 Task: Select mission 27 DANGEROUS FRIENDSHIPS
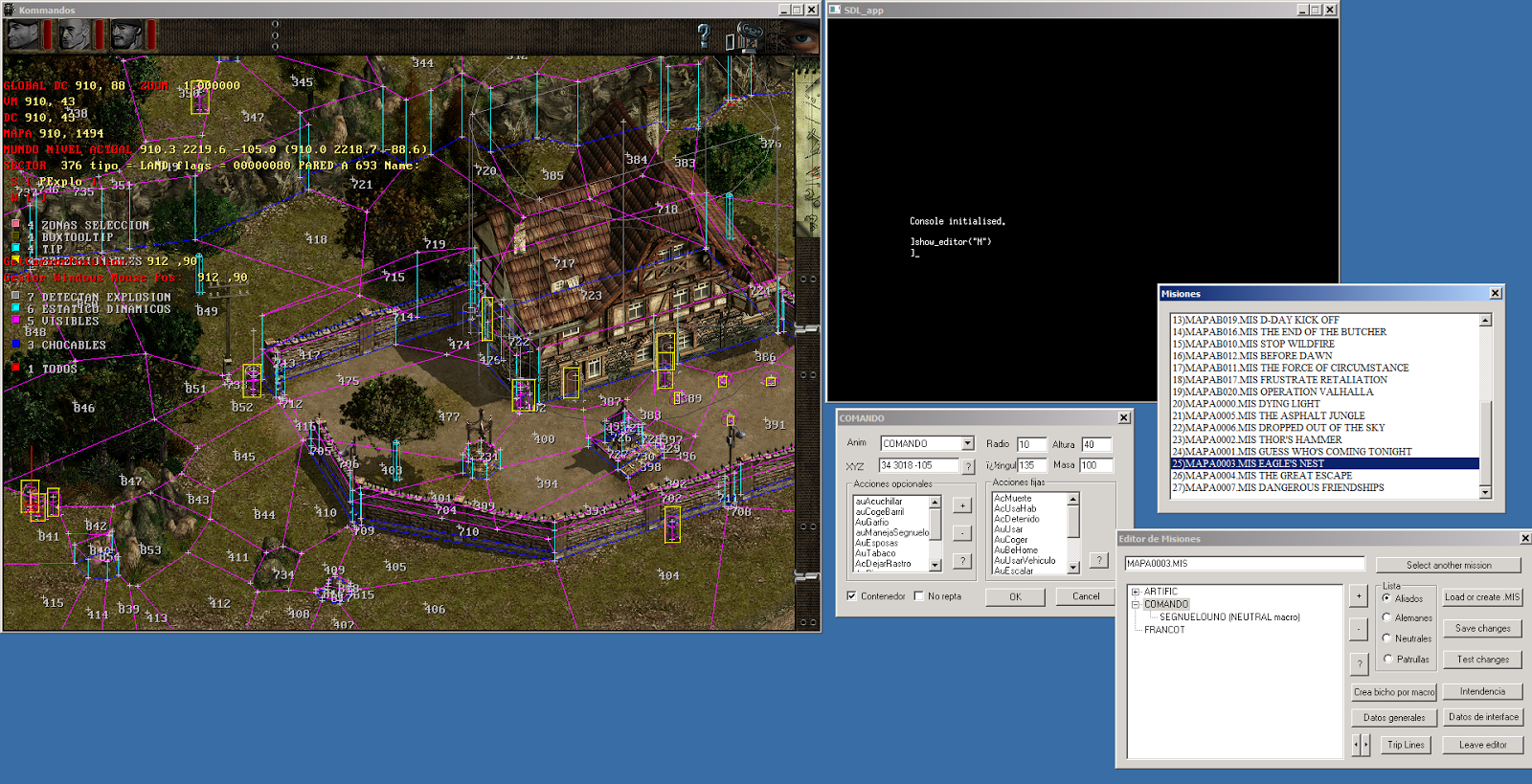point(1325,487)
